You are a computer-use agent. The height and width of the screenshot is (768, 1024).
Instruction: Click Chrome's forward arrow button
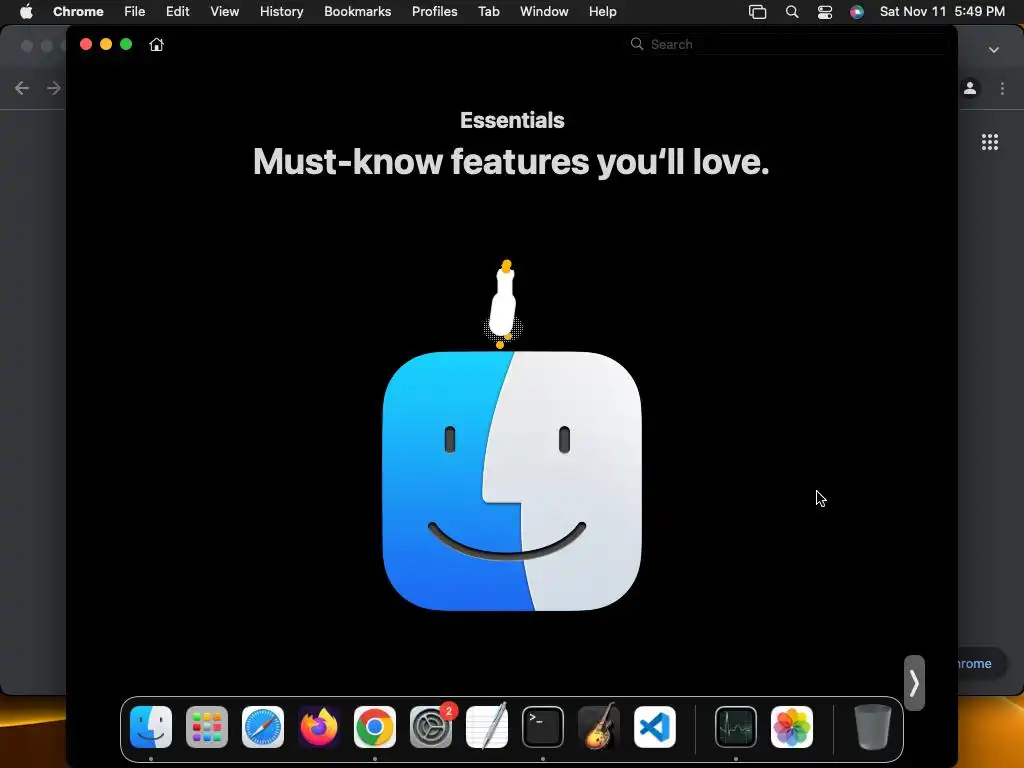click(x=54, y=88)
